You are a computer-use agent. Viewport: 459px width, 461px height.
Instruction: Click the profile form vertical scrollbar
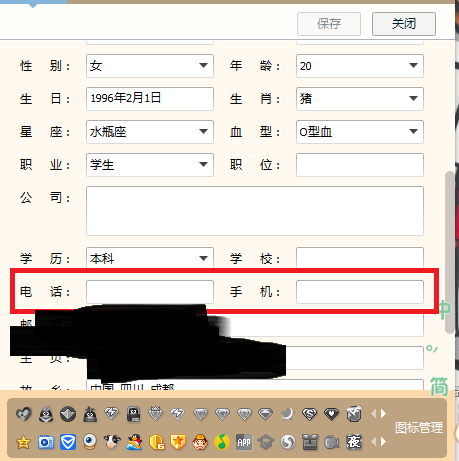coord(450,252)
